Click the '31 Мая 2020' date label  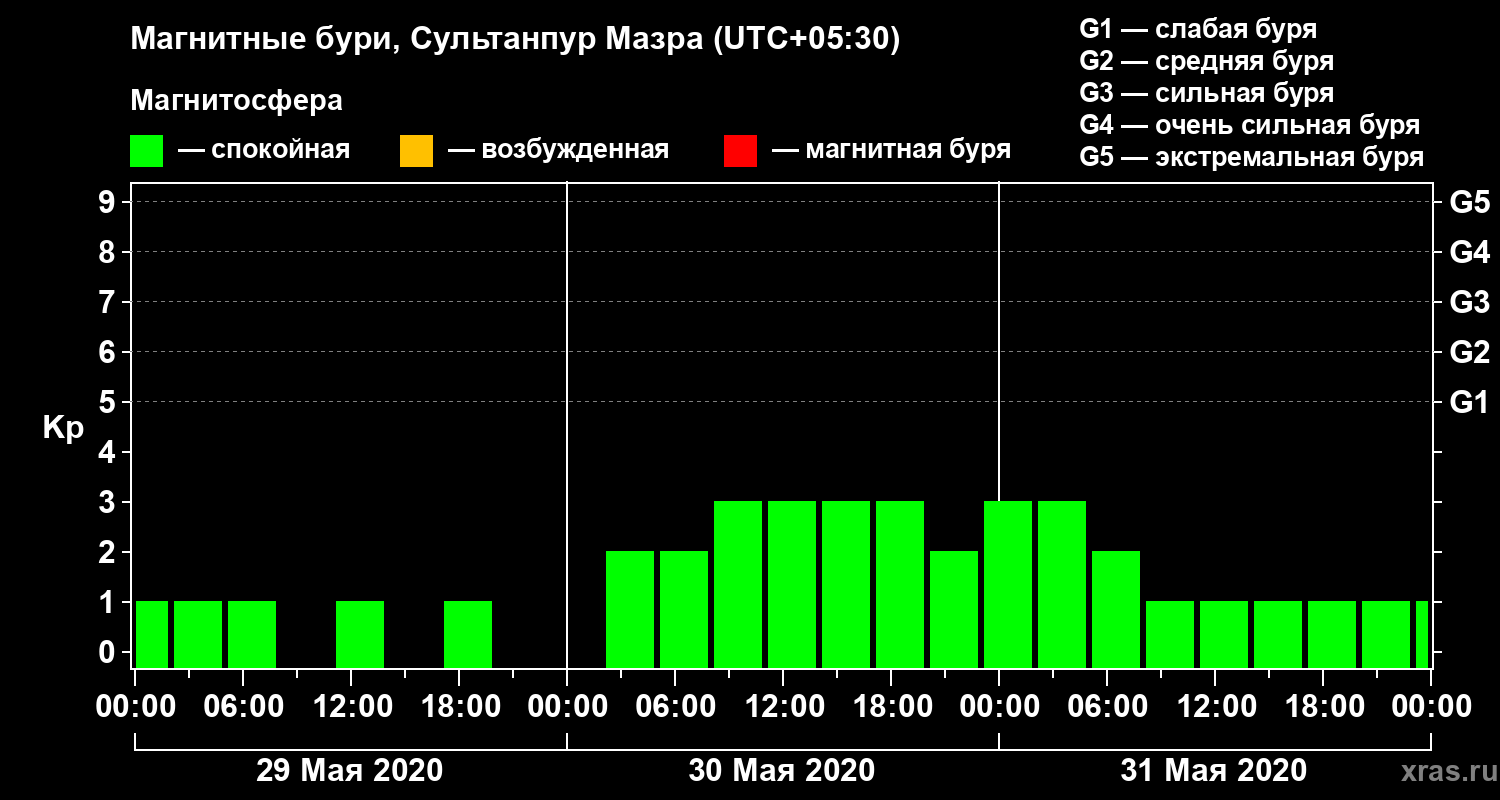[1213, 771]
